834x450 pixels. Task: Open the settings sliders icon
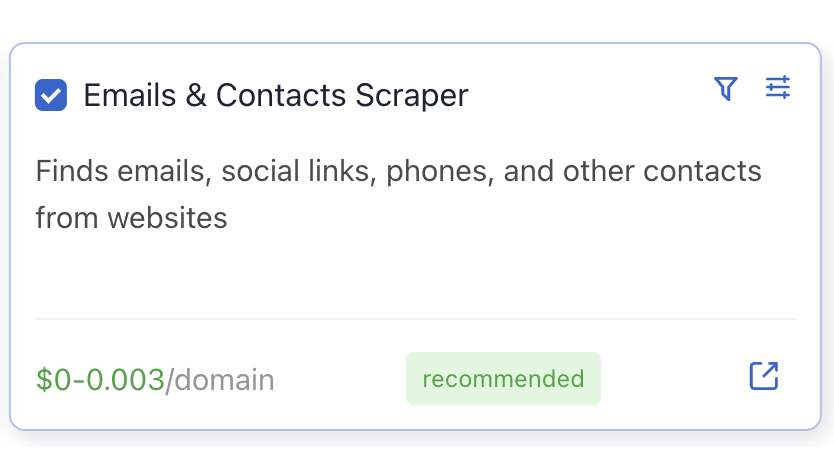point(778,87)
